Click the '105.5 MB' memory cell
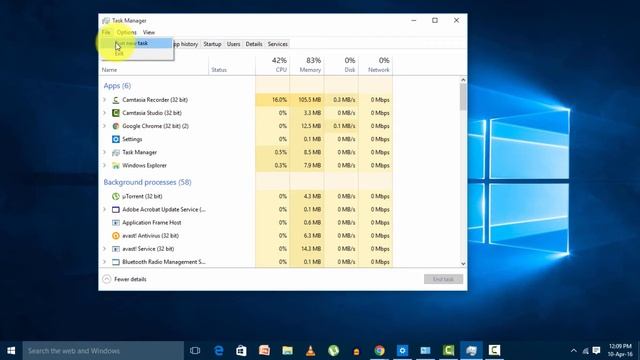640x360 pixels. (x=307, y=100)
